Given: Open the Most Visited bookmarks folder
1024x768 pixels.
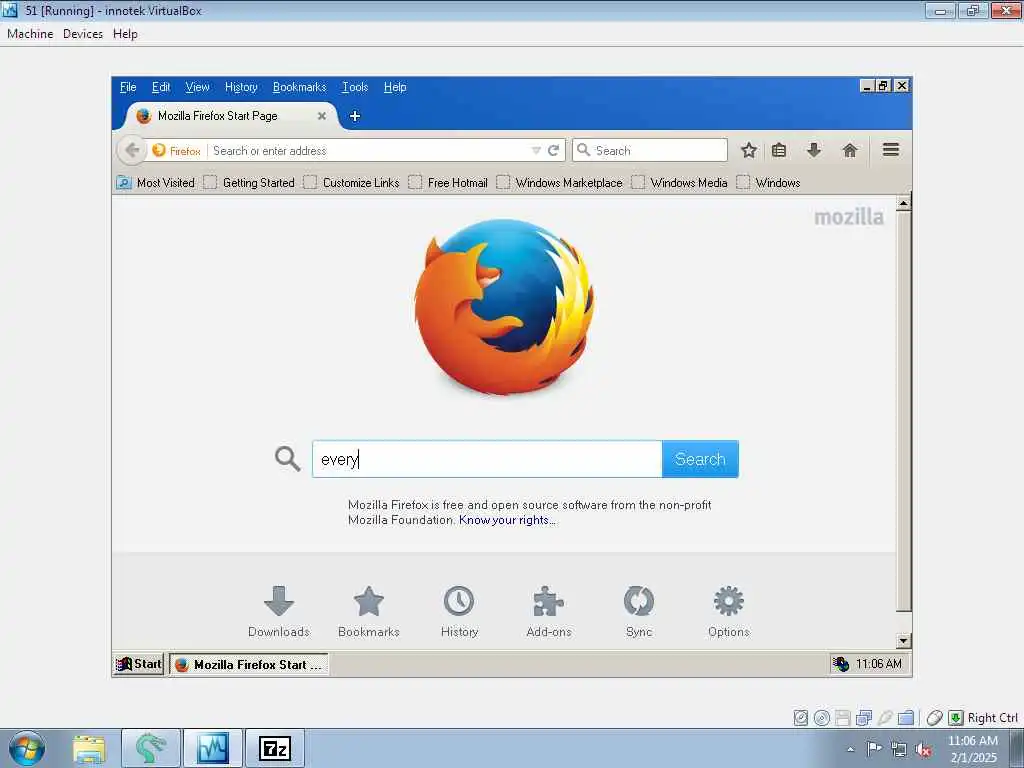Looking at the screenshot, I should click(156, 183).
